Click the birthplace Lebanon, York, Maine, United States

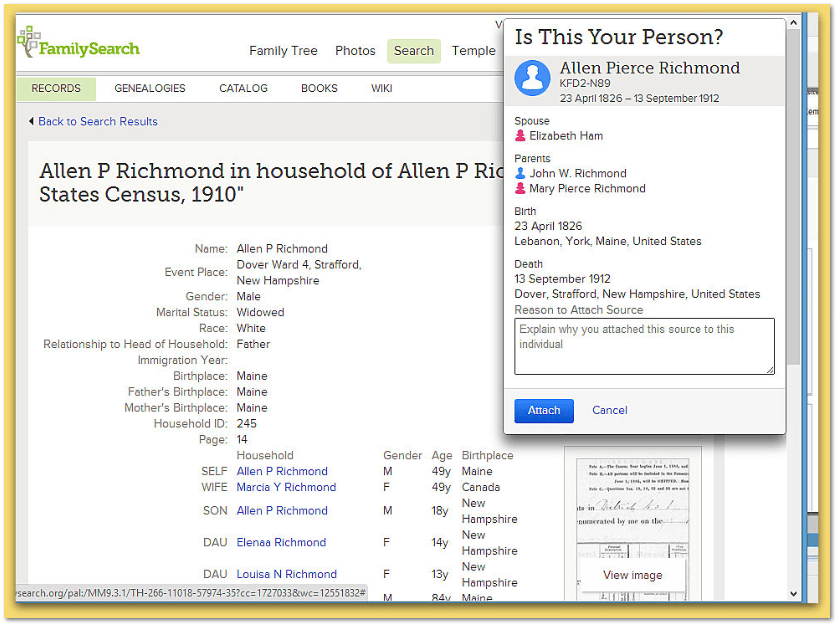click(608, 241)
